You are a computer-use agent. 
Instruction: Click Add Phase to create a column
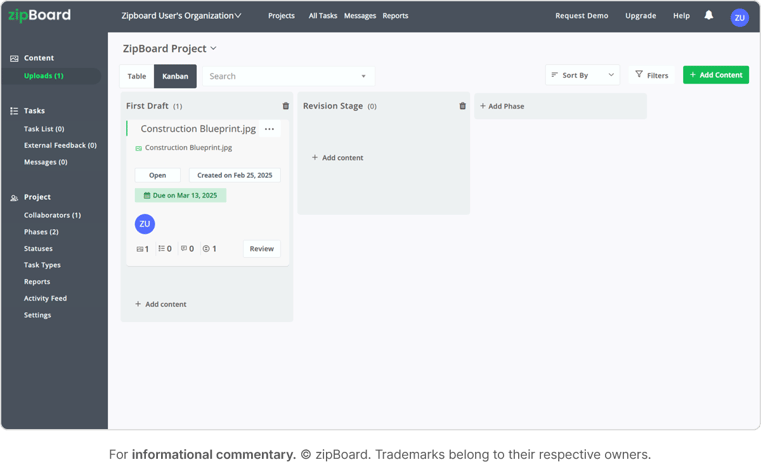pyautogui.click(x=502, y=106)
